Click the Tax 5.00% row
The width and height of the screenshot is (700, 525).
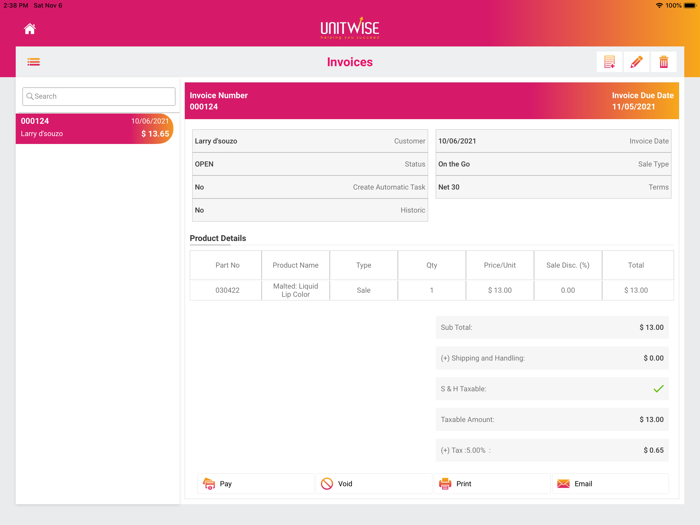point(552,450)
